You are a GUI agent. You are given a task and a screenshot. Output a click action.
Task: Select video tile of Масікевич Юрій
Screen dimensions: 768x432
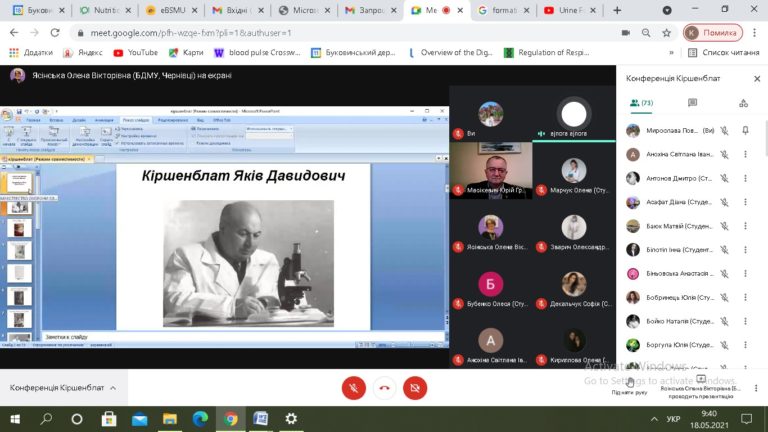pos(491,170)
